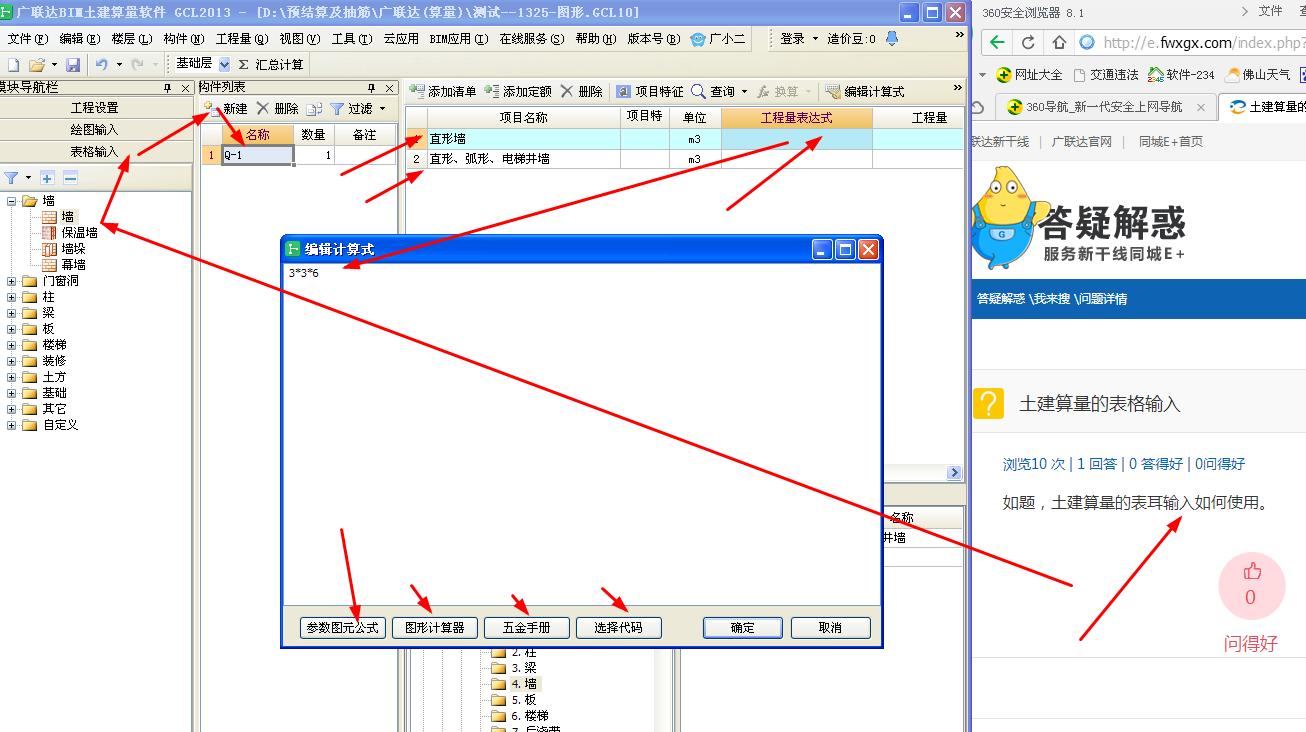Click the Open folder icon in toolbar
The image size is (1306, 732).
[x=35, y=64]
